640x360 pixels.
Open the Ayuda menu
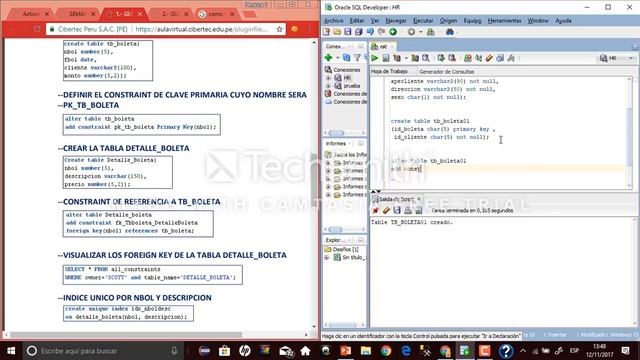pos(563,20)
